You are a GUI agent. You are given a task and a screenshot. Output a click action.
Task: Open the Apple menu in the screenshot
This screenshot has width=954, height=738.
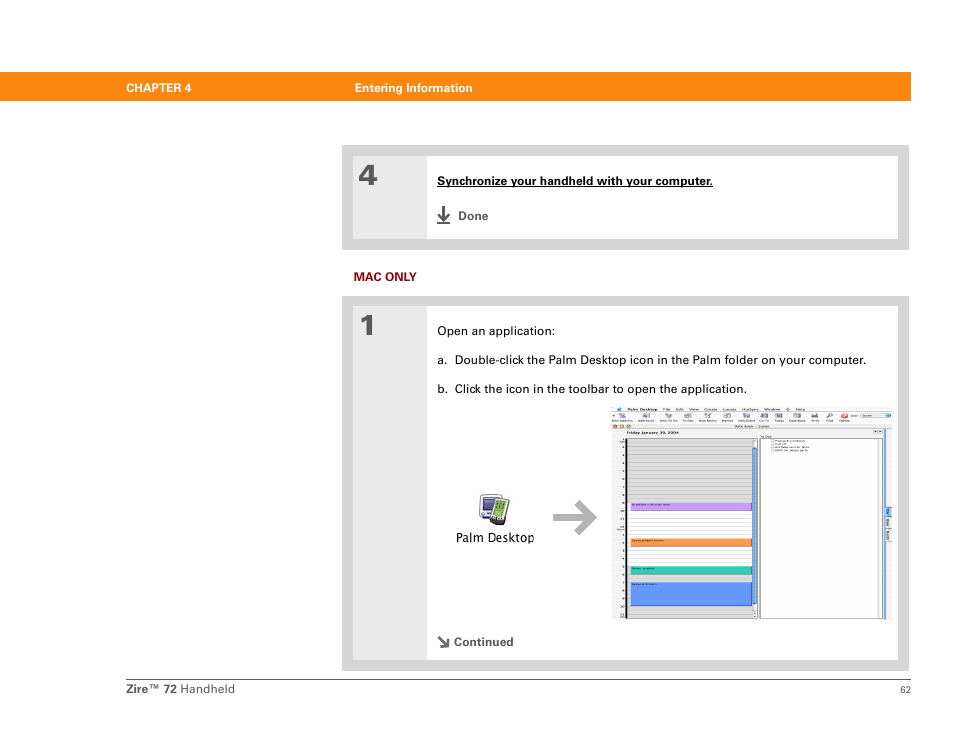(x=619, y=409)
